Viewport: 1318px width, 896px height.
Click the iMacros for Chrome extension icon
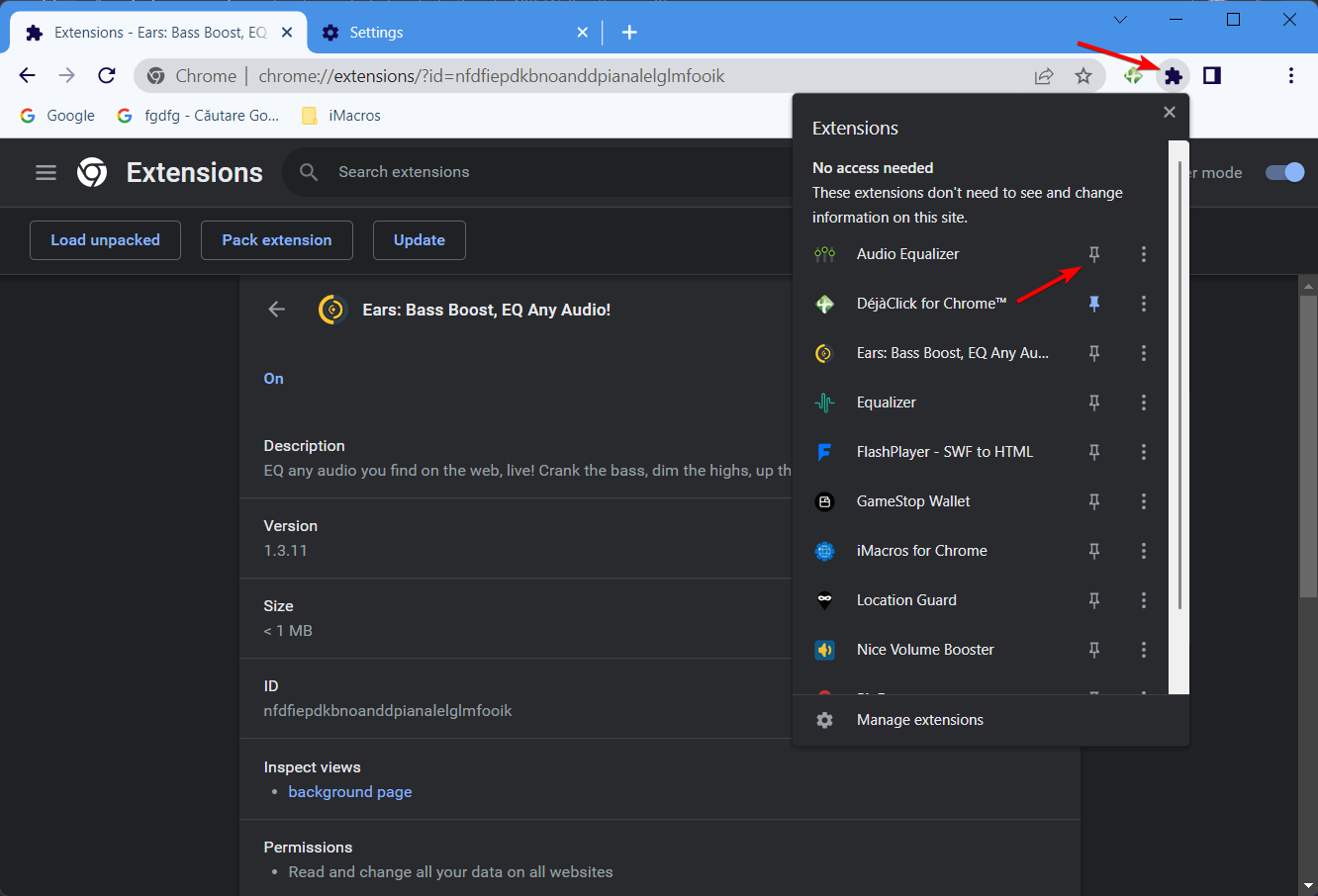(824, 551)
